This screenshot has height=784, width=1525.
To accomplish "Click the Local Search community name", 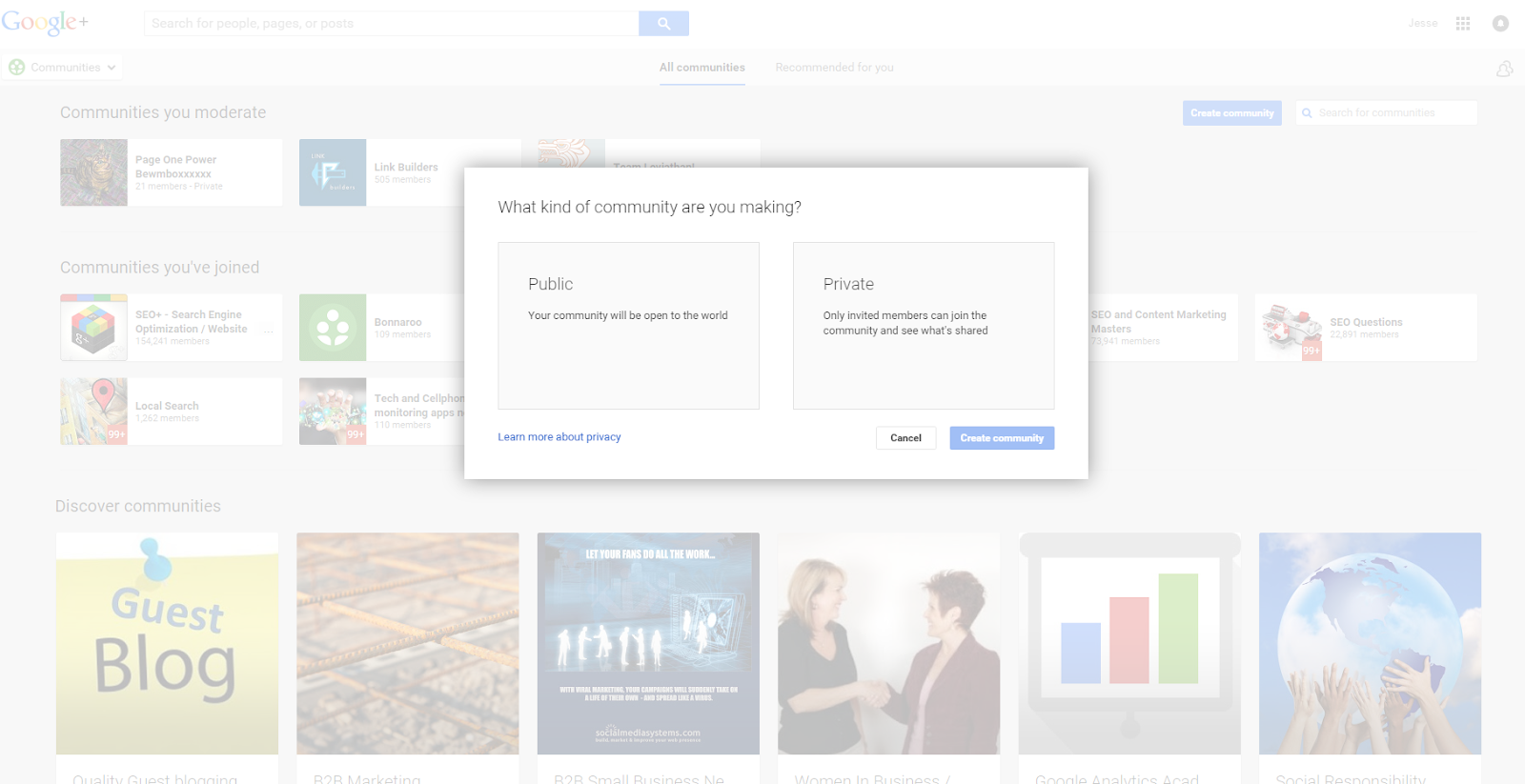I will pyautogui.click(x=167, y=406).
